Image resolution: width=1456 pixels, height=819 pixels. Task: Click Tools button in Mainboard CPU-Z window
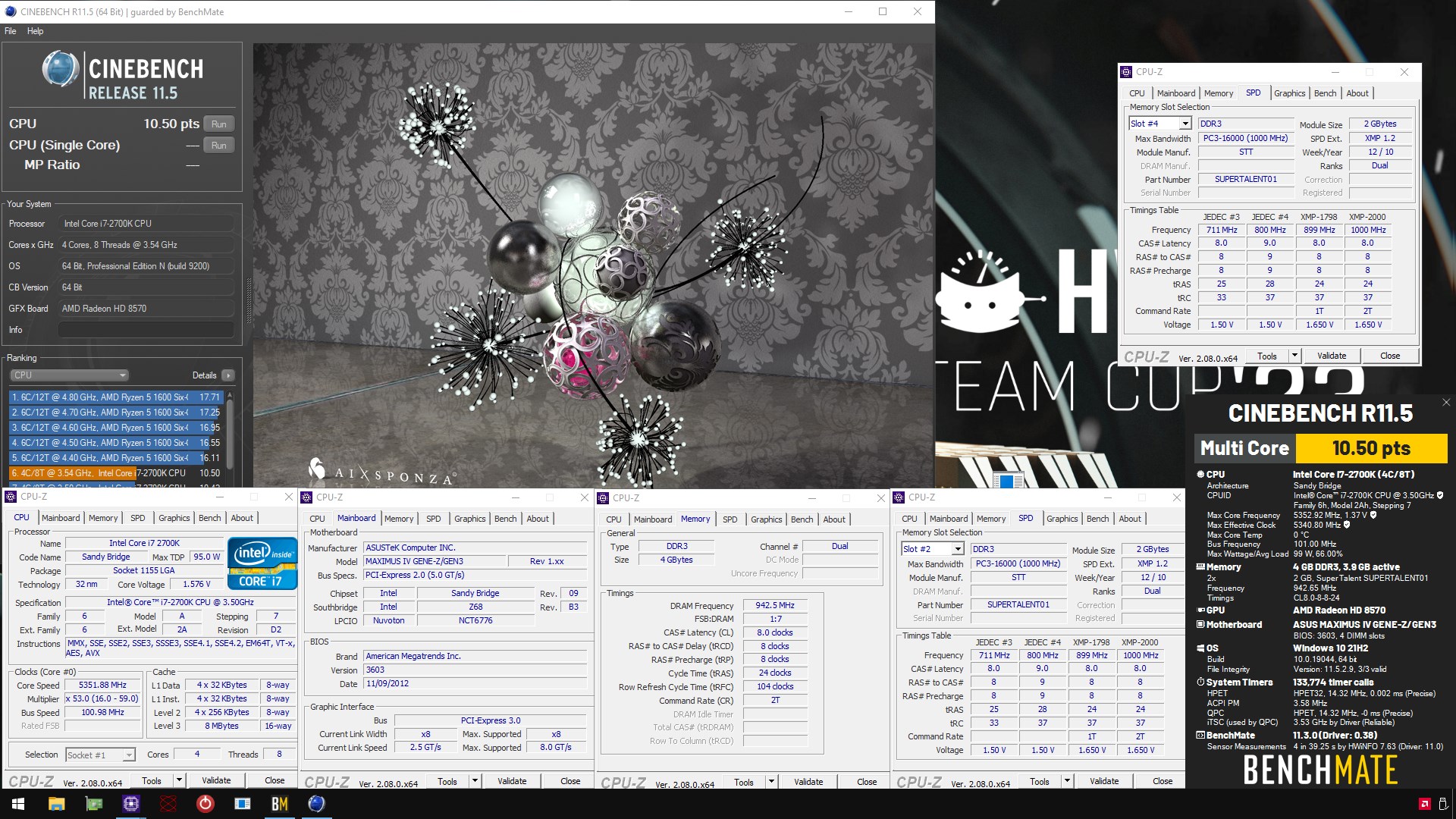coord(447,781)
